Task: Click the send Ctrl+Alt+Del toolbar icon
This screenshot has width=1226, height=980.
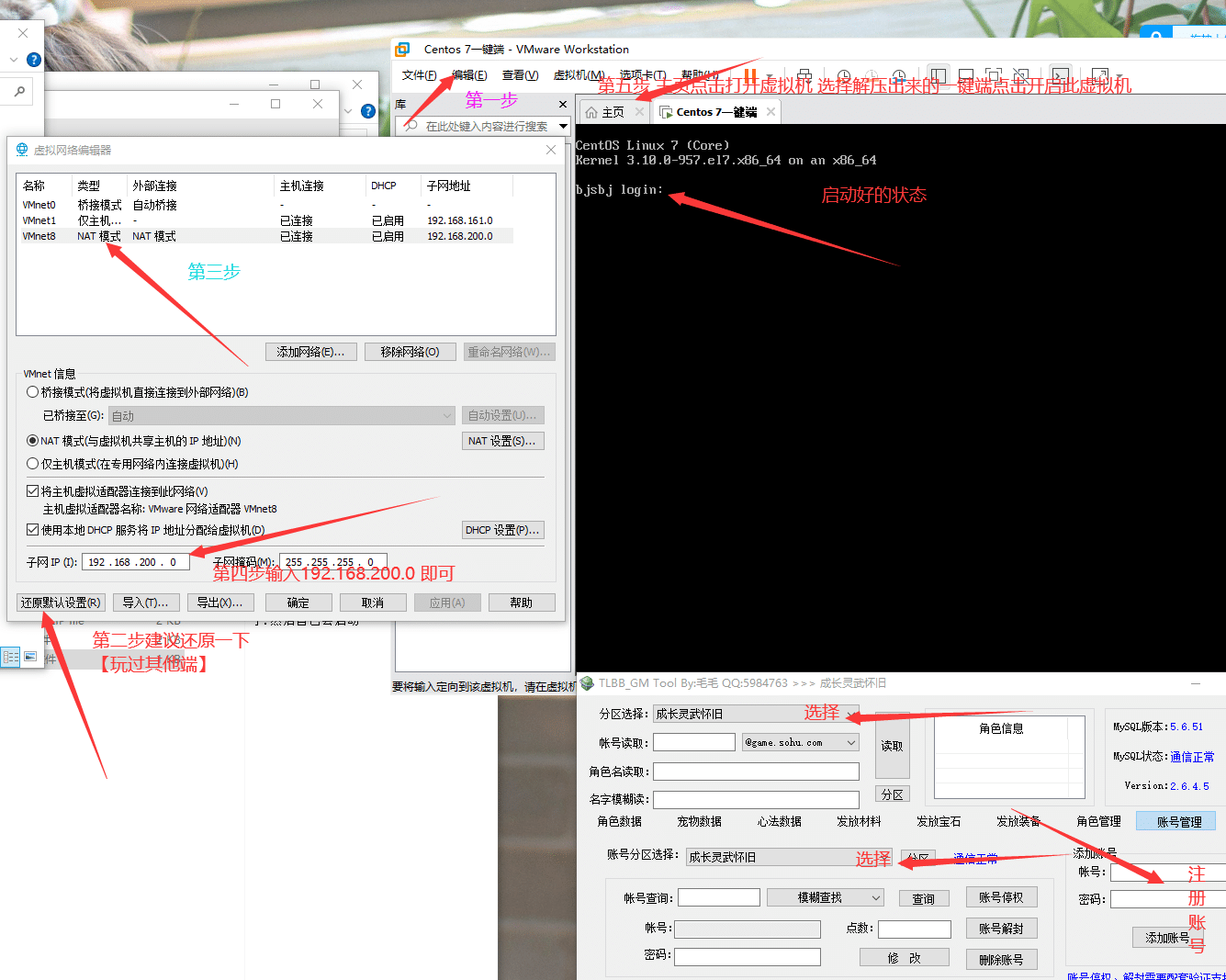Action: [804, 76]
